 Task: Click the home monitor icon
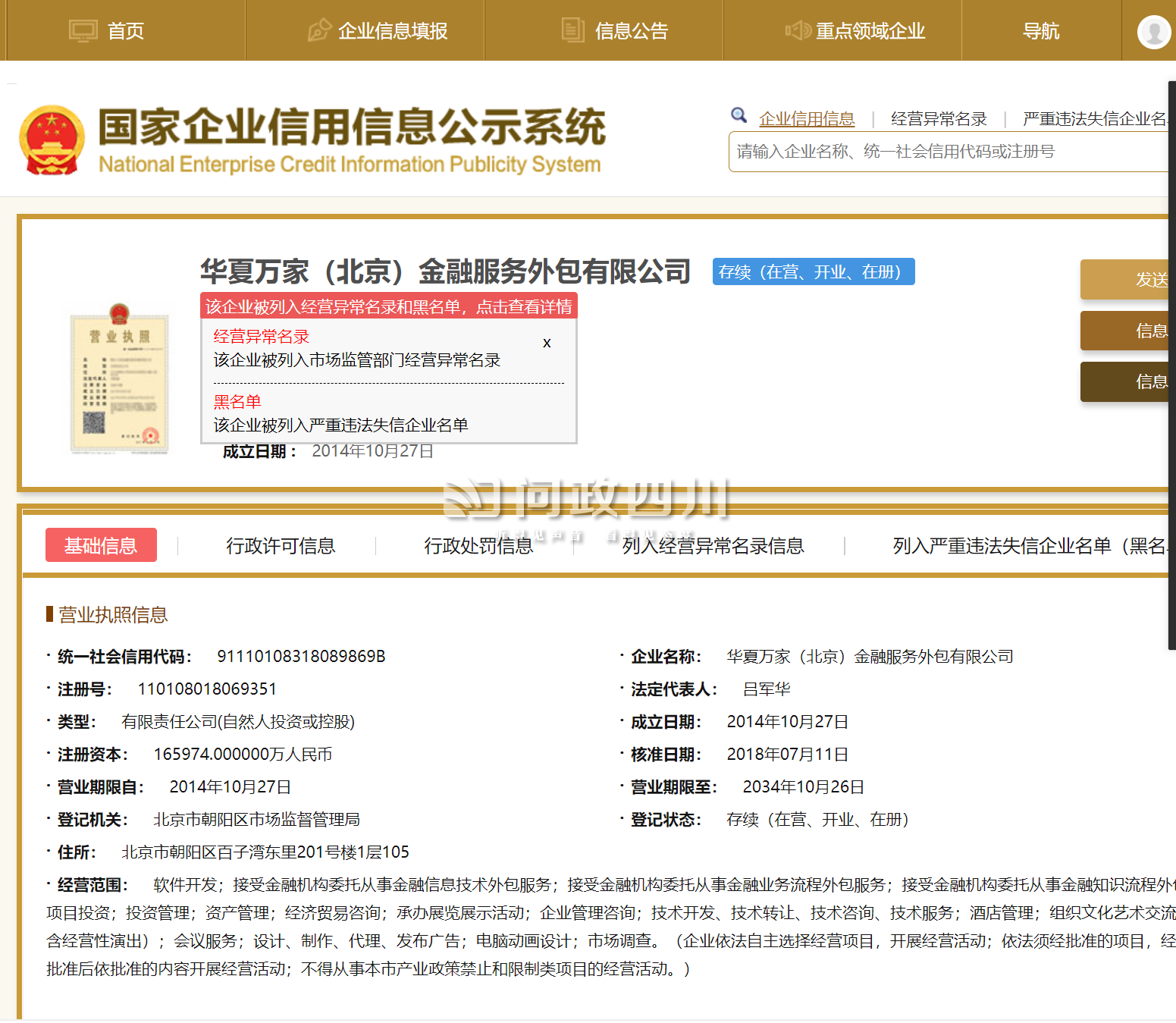click(83, 31)
